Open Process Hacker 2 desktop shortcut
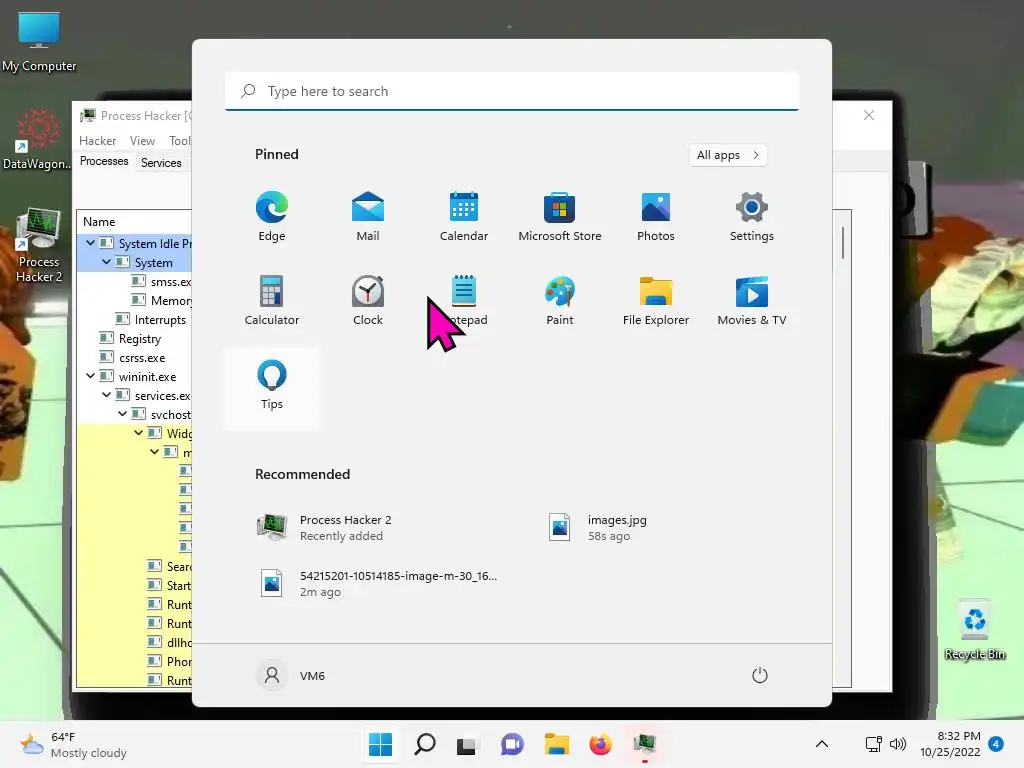The width and height of the screenshot is (1024, 768). pos(39,246)
